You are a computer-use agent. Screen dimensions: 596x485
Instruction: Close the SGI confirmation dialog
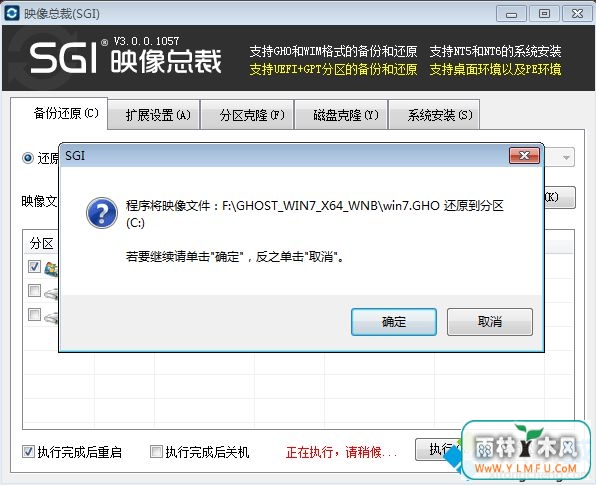[x=524, y=155]
